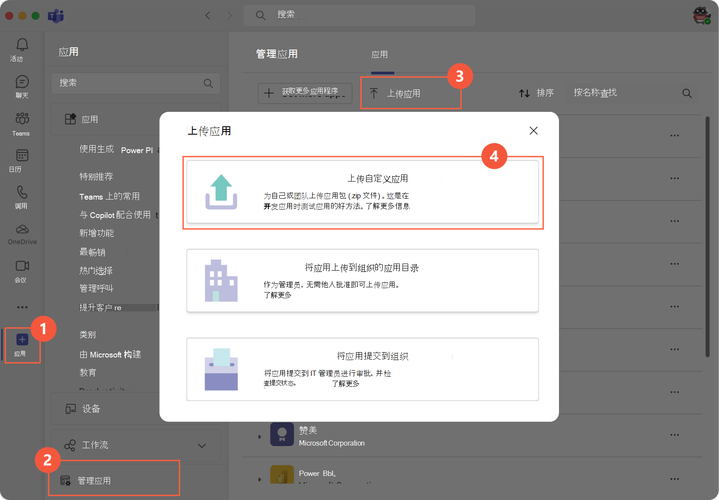Open the 类别 heading
Screen dimensions: 719x500
[x=88, y=335]
